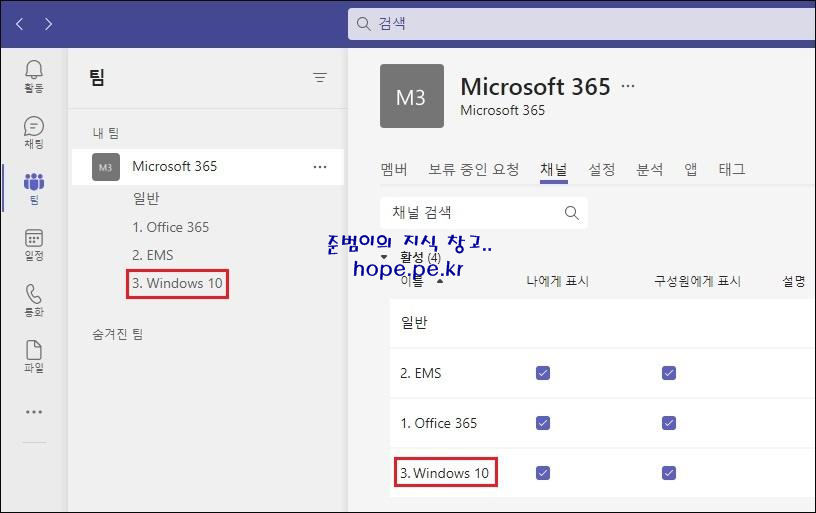Screen dimensions: 816x513
Task: Switch to the 보류 중인 요청 tab
Action: pos(474,169)
